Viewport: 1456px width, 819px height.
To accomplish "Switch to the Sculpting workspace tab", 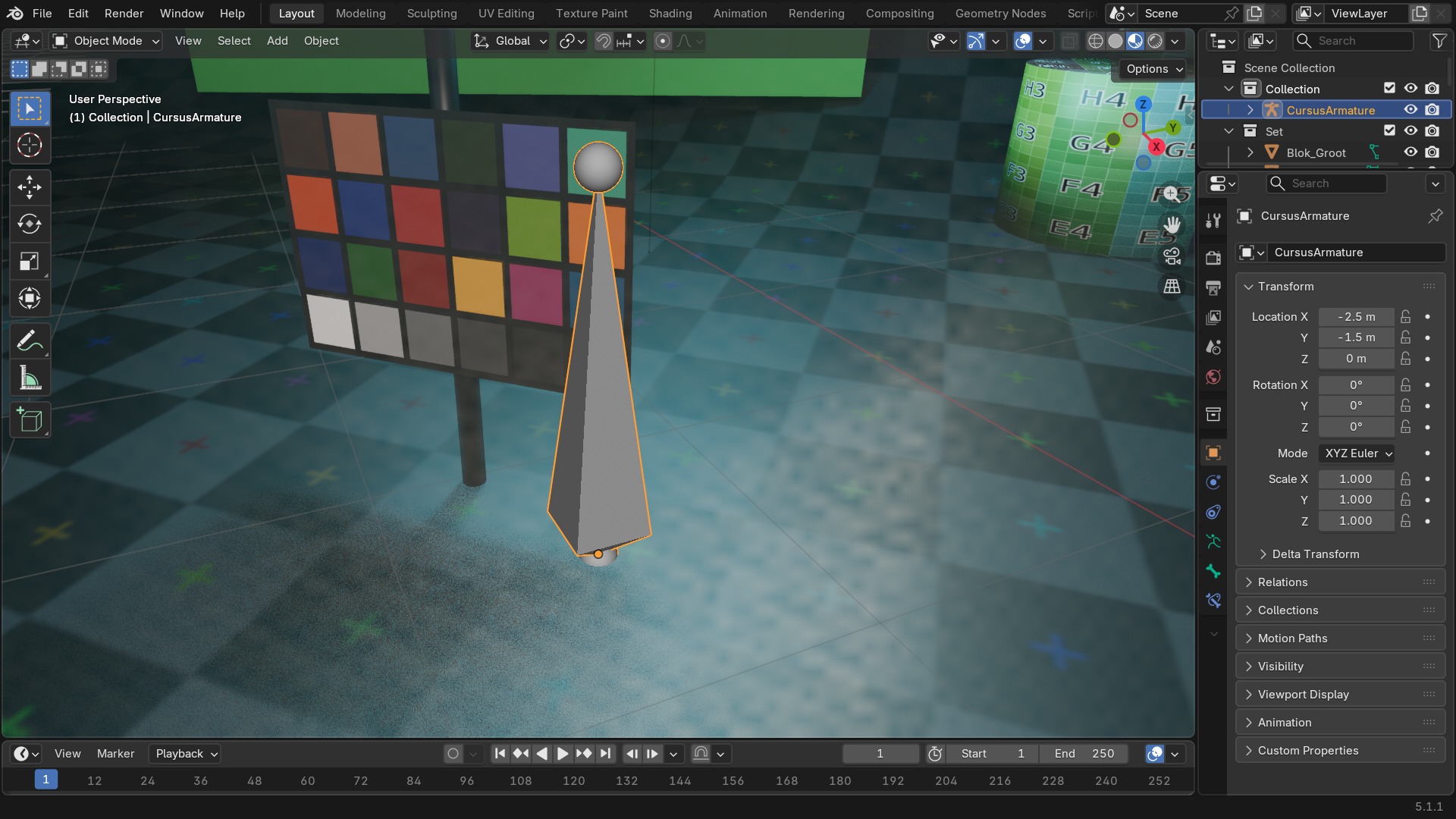I will pos(431,14).
